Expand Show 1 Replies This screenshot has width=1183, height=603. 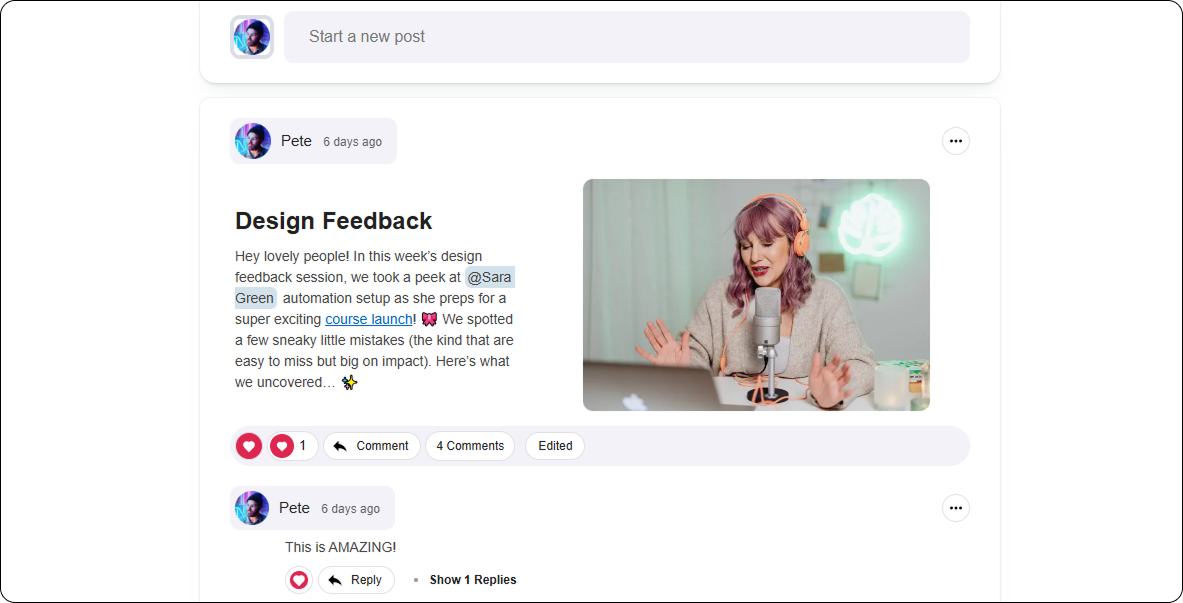pos(472,580)
